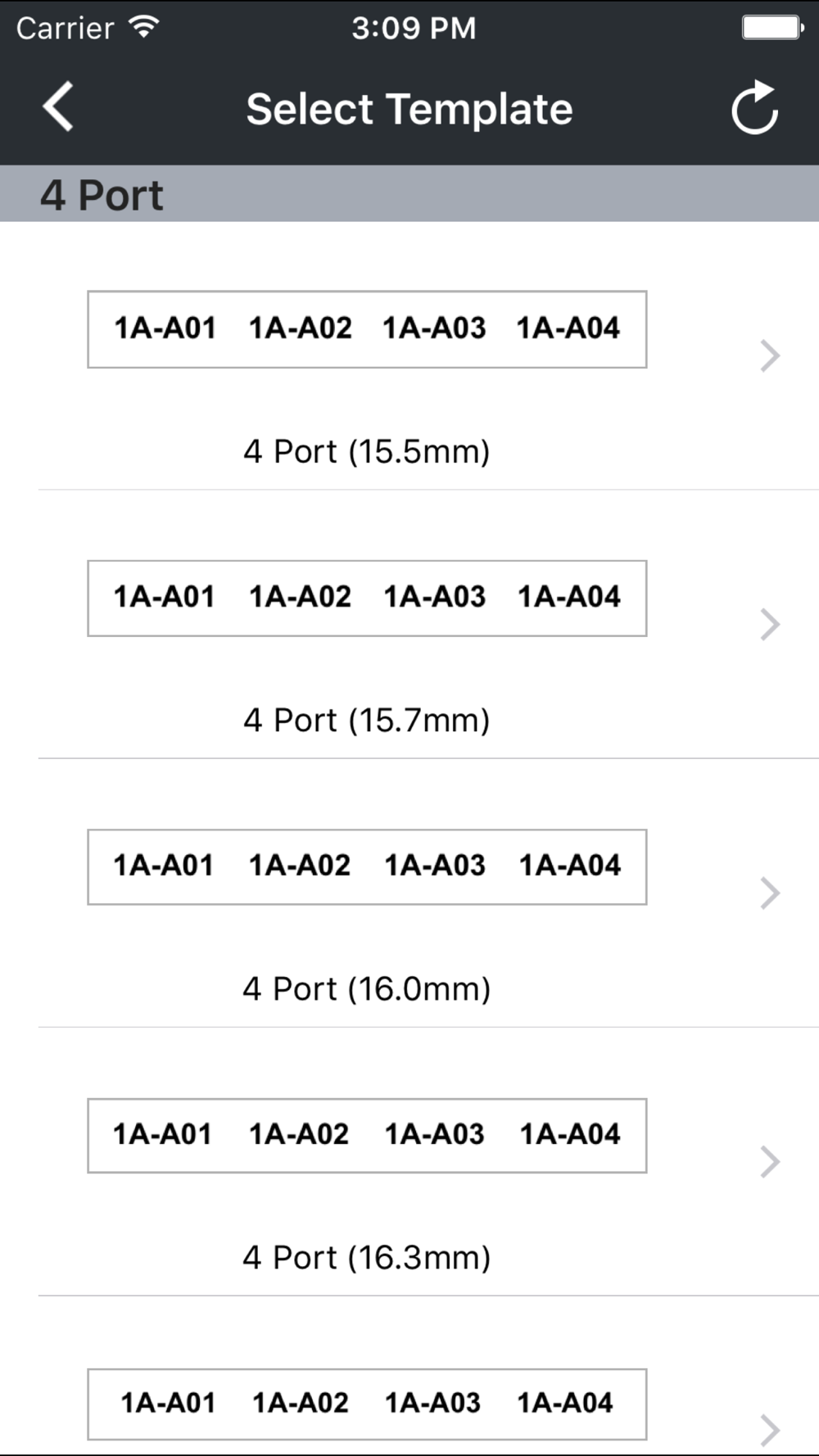Choose the 4 Port (16.3mm) template name
Image resolution: width=819 pixels, height=1456 pixels.
click(x=367, y=1257)
